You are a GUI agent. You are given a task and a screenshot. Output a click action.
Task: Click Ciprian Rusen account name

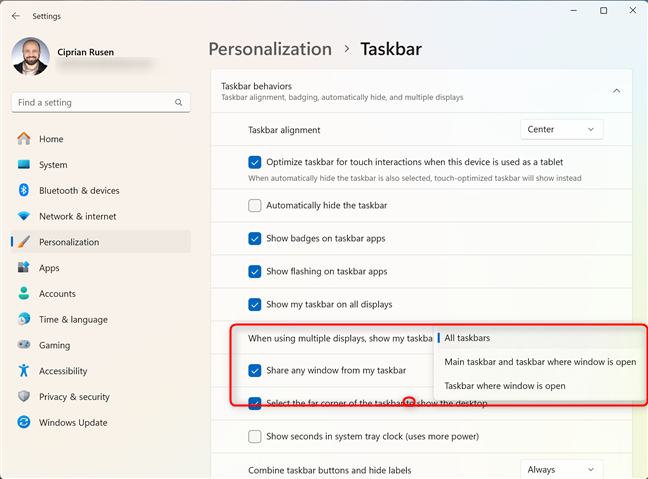click(86, 52)
